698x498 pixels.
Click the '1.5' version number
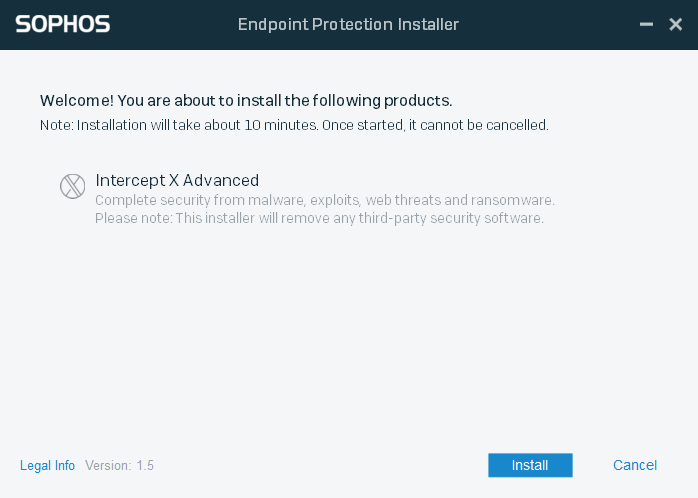tap(145, 465)
